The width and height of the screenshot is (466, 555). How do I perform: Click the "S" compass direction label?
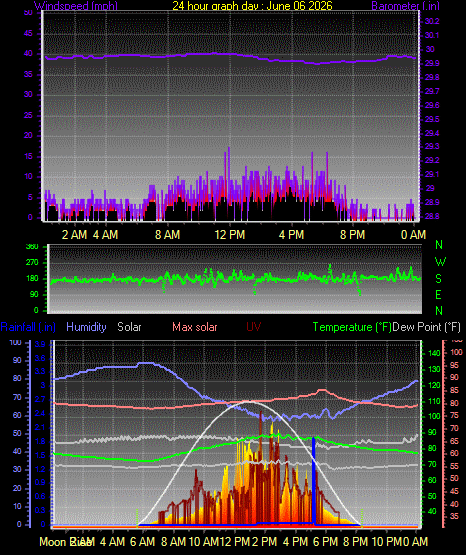(438, 279)
